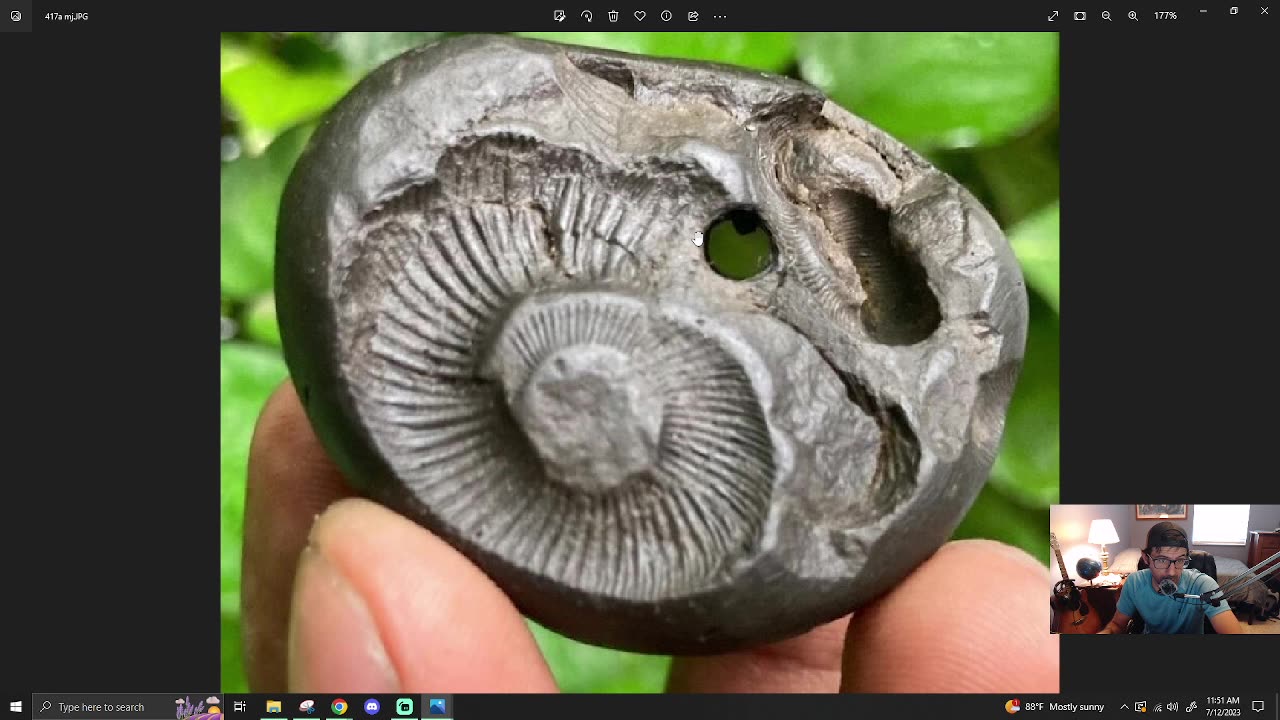
Task: Click the Meet Now tray icon
Action: (x=1140, y=707)
